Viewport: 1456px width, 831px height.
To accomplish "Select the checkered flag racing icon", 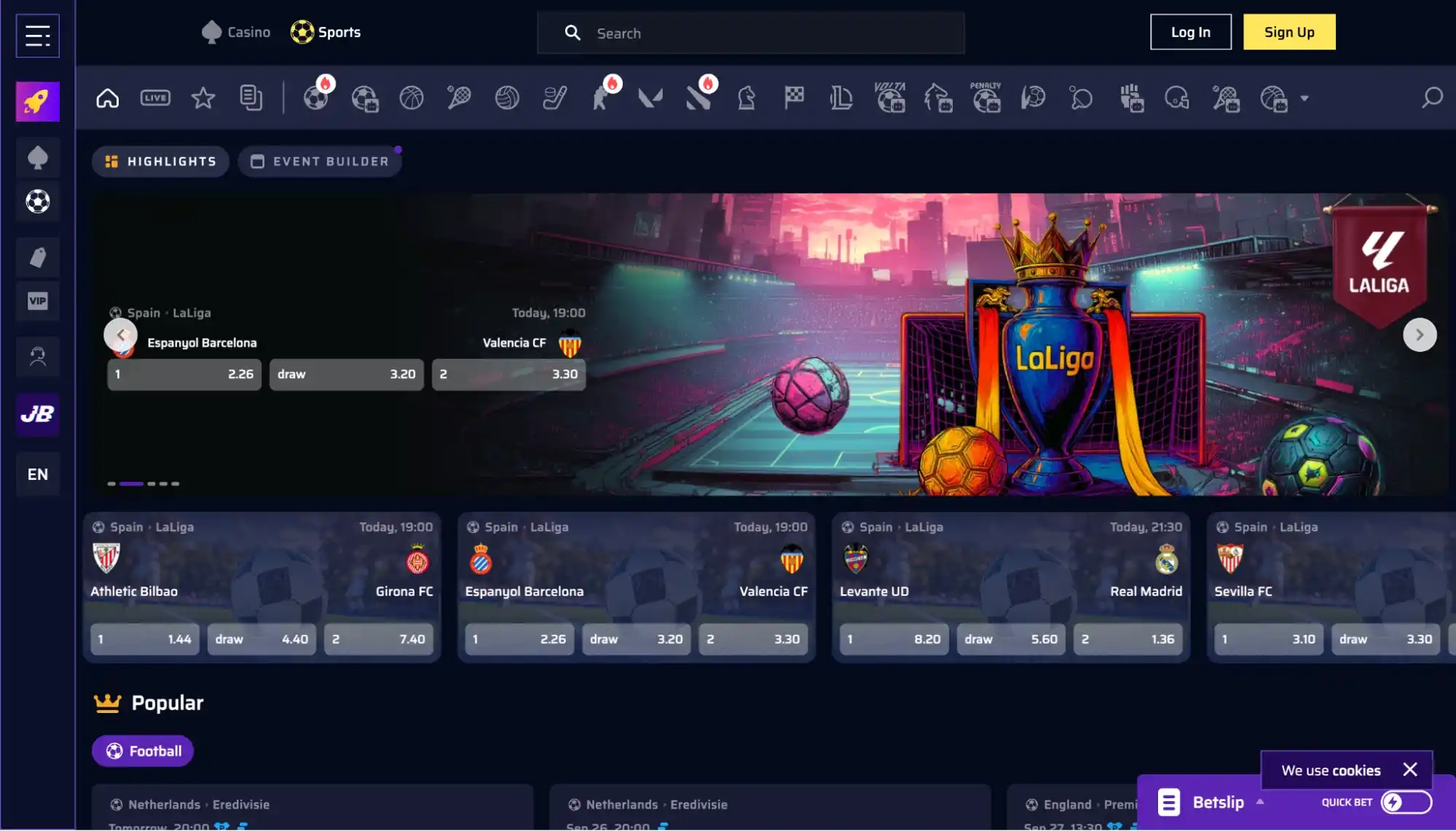I will pyautogui.click(x=794, y=98).
